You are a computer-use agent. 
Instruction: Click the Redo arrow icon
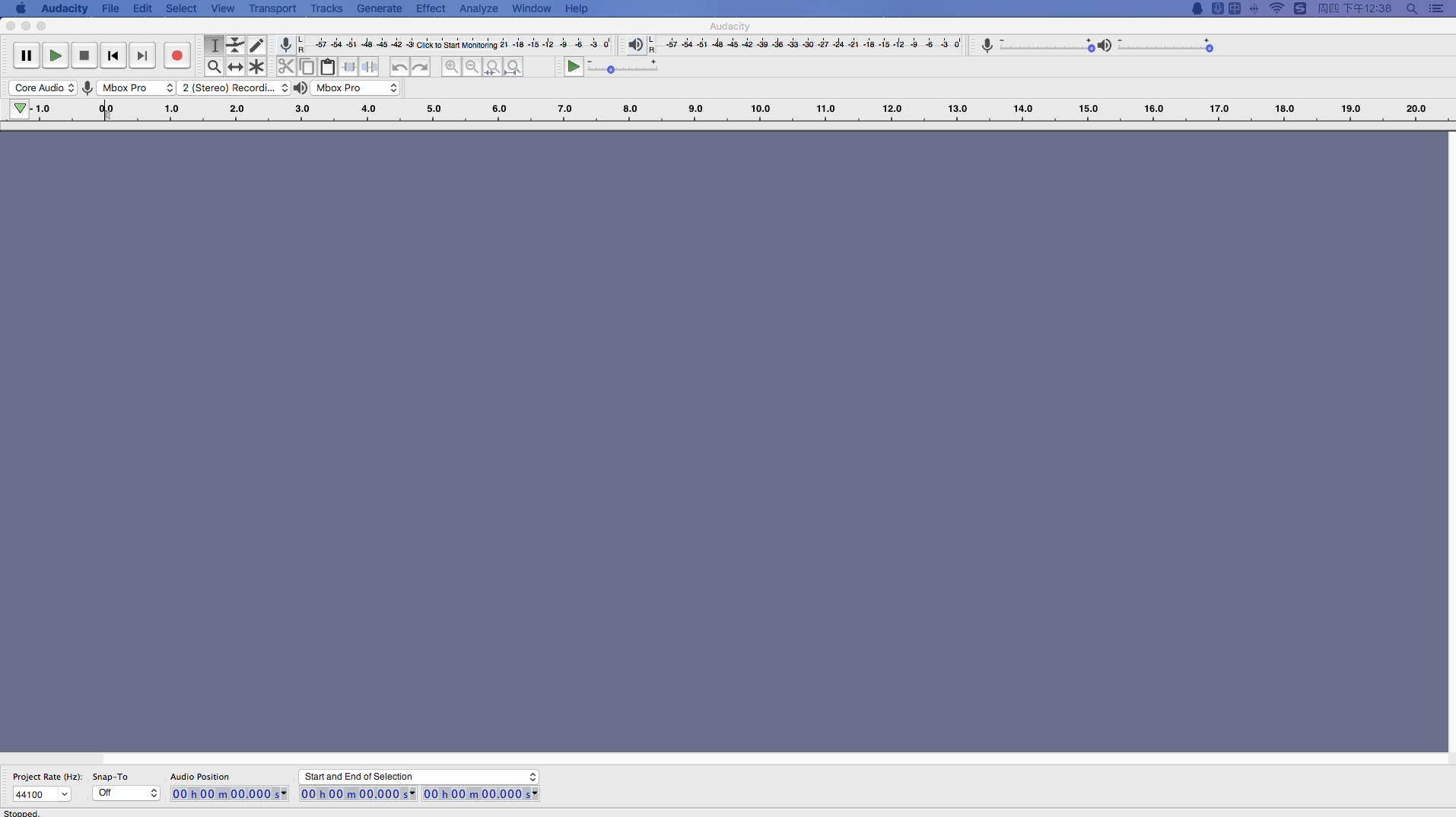[x=420, y=67]
